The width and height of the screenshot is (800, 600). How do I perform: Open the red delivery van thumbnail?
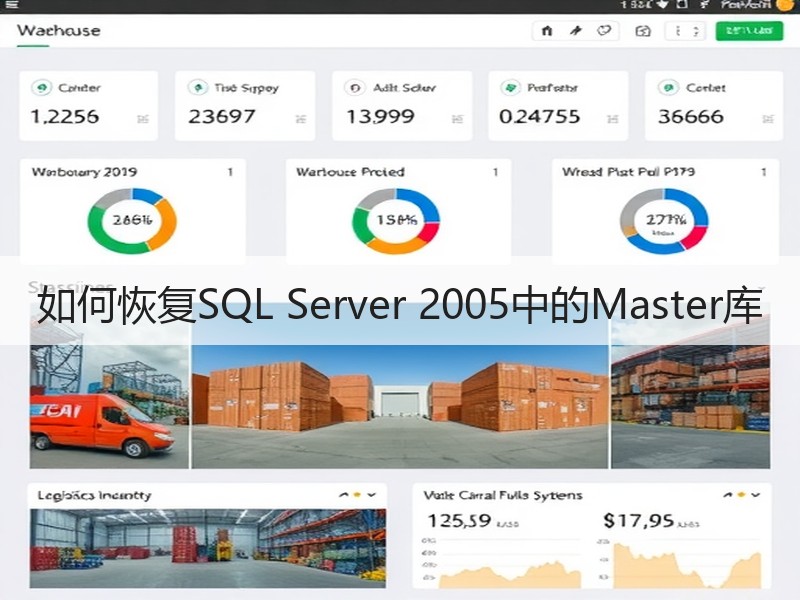click(x=109, y=392)
